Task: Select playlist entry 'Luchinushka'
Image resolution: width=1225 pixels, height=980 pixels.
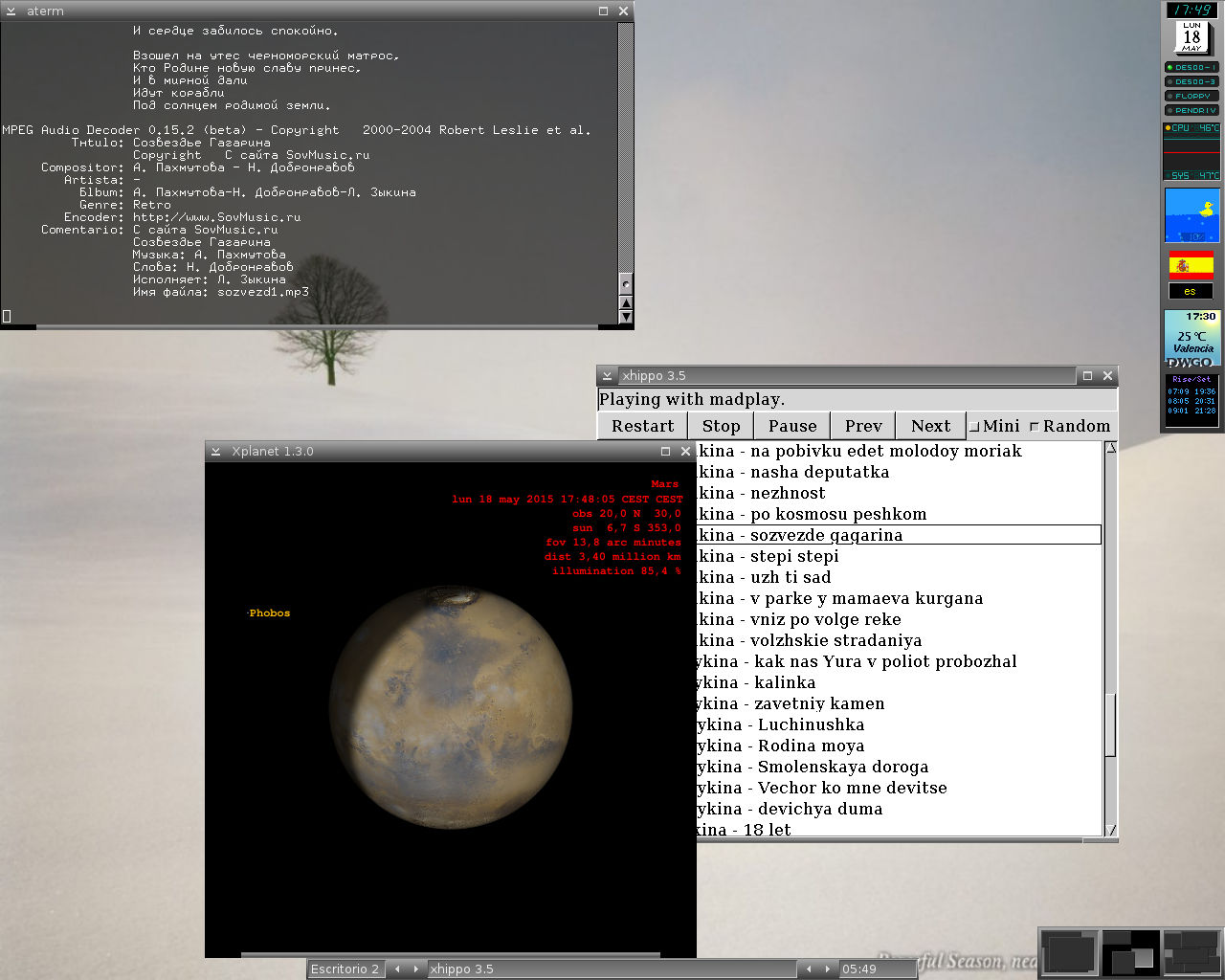Action: pos(899,724)
